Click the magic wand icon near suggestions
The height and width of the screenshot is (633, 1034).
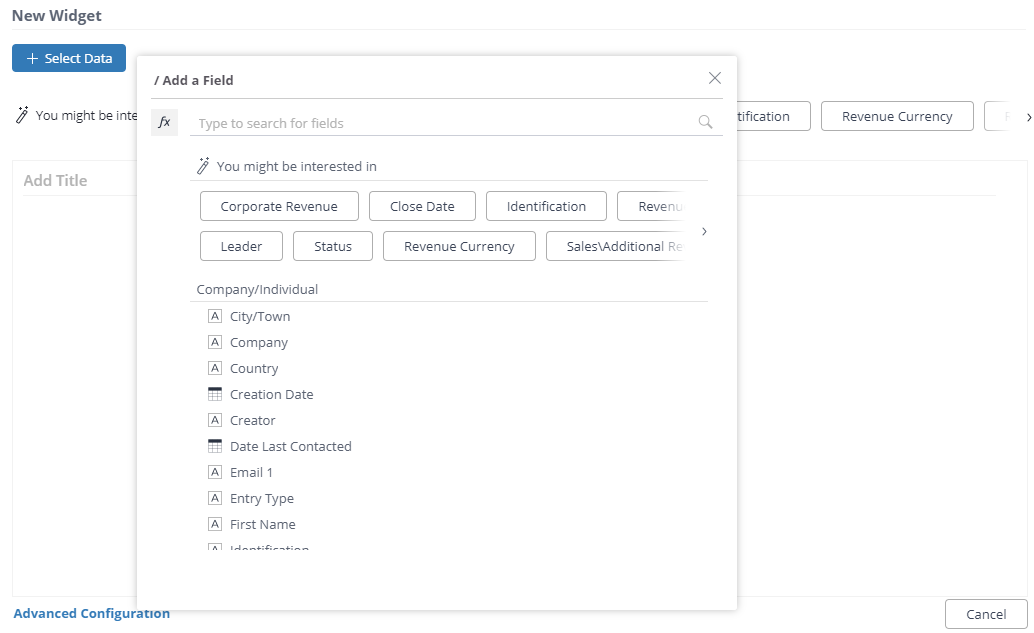point(203,165)
